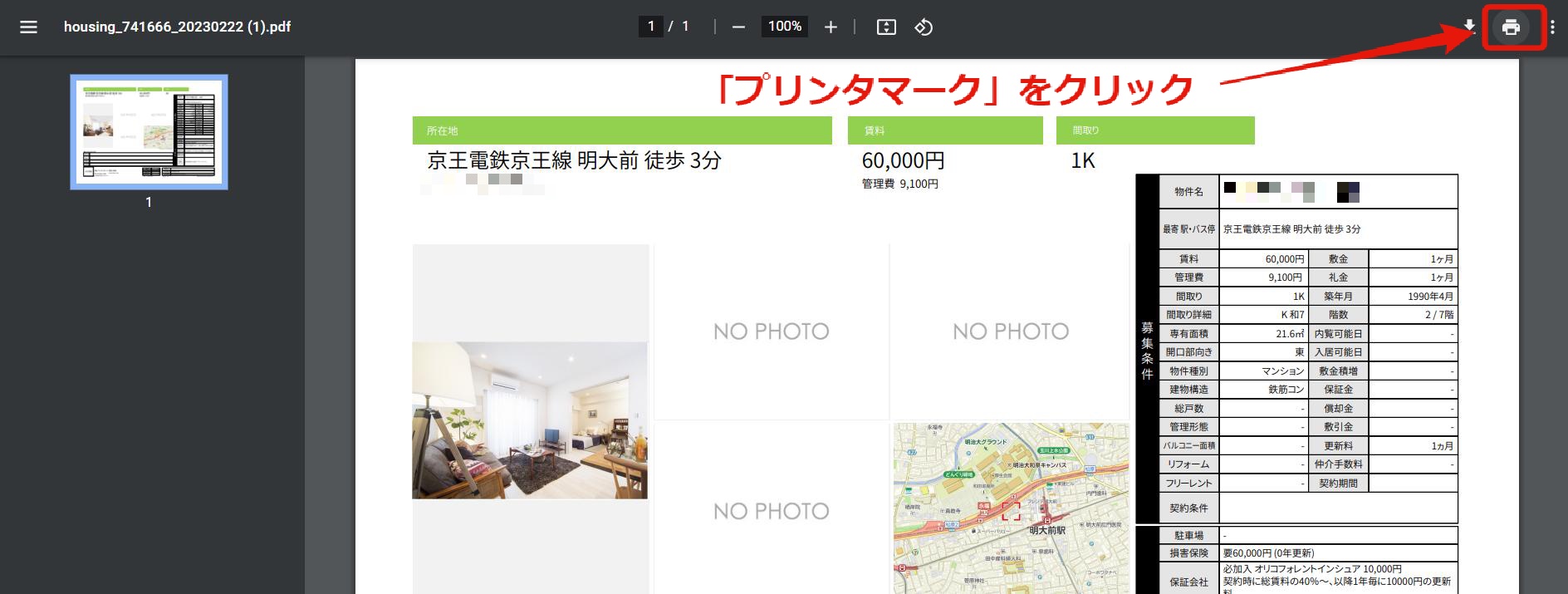The height and width of the screenshot is (594, 1568).
Task: Click the 要60,000円 (0年更新) insurance value
Action: point(1268,553)
